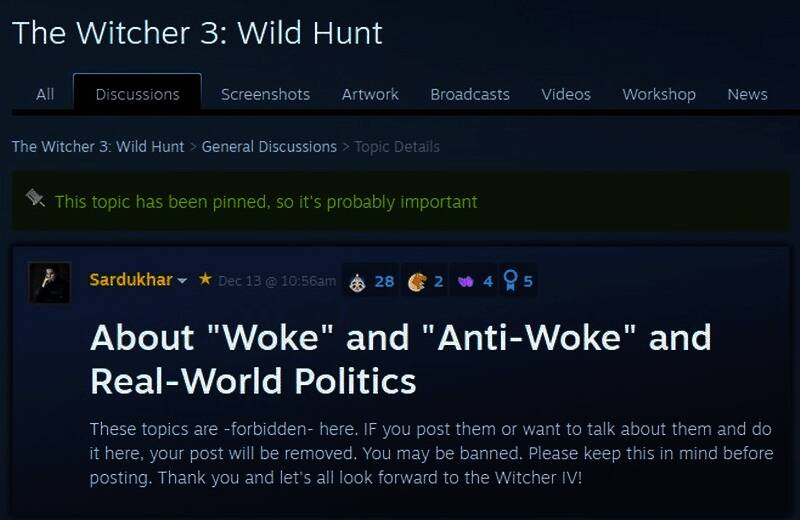Click The Witcher 3: Wild Hunt breadcrumb
Viewport: 800px width, 520px height.
point(98,147)
